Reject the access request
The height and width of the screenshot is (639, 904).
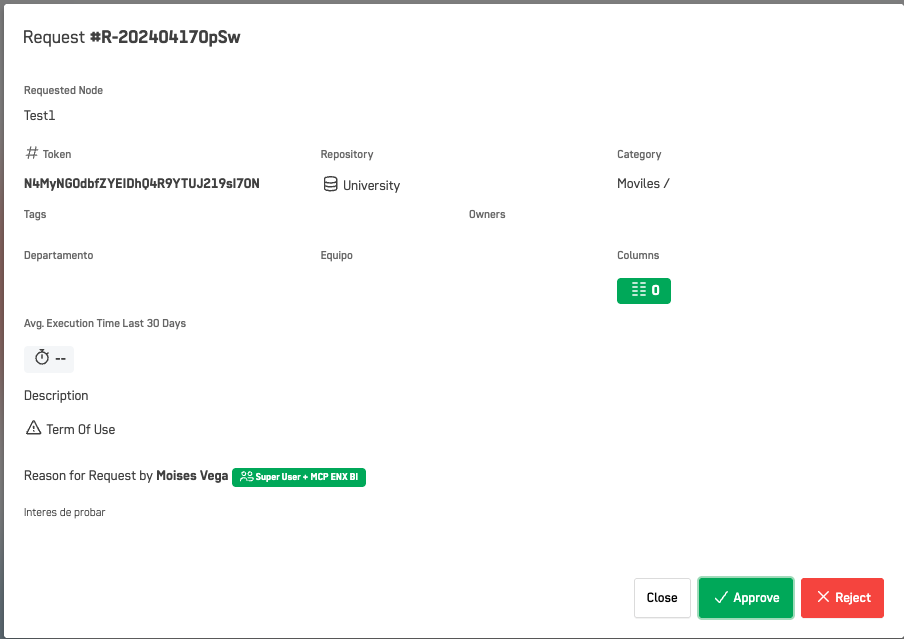coord(842,597)
